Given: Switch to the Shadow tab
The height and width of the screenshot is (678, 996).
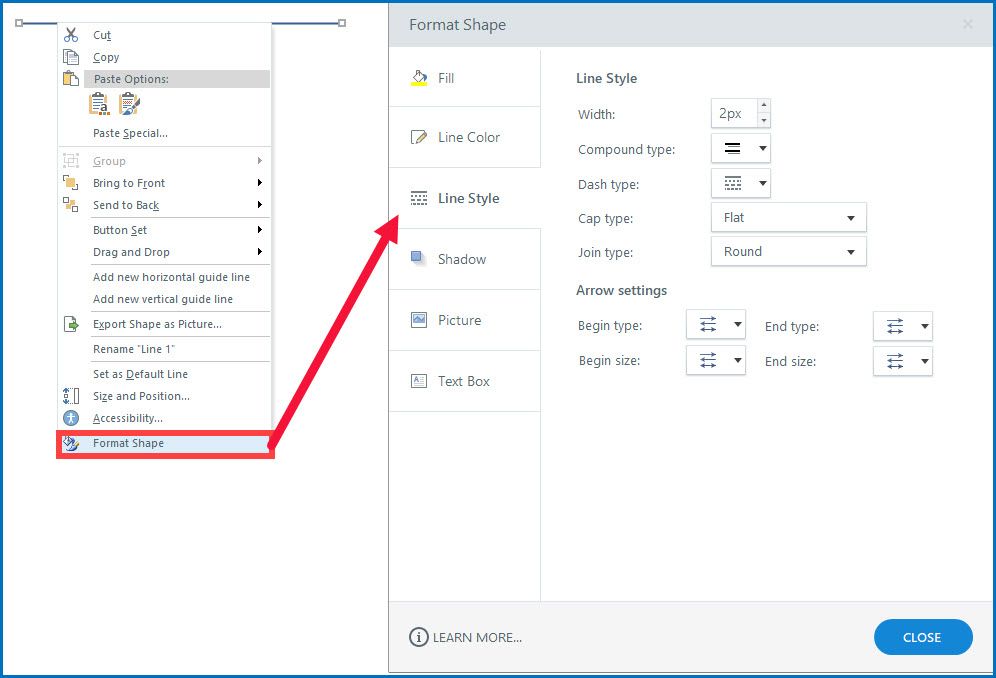Looking at the screenshot, I should (x=461, y=259).
